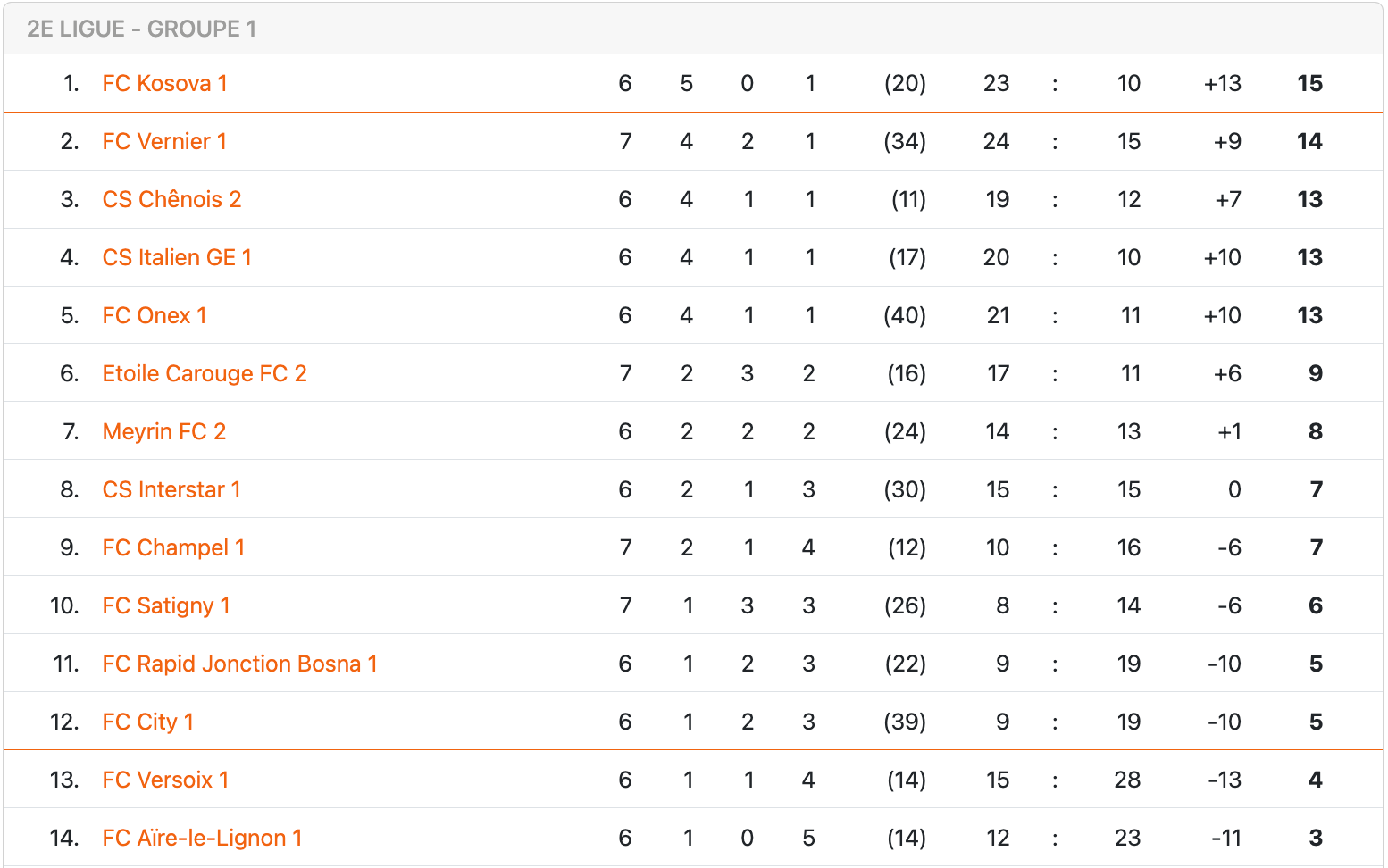Go to FC Onex 1 team page

(x=155, y=315)
